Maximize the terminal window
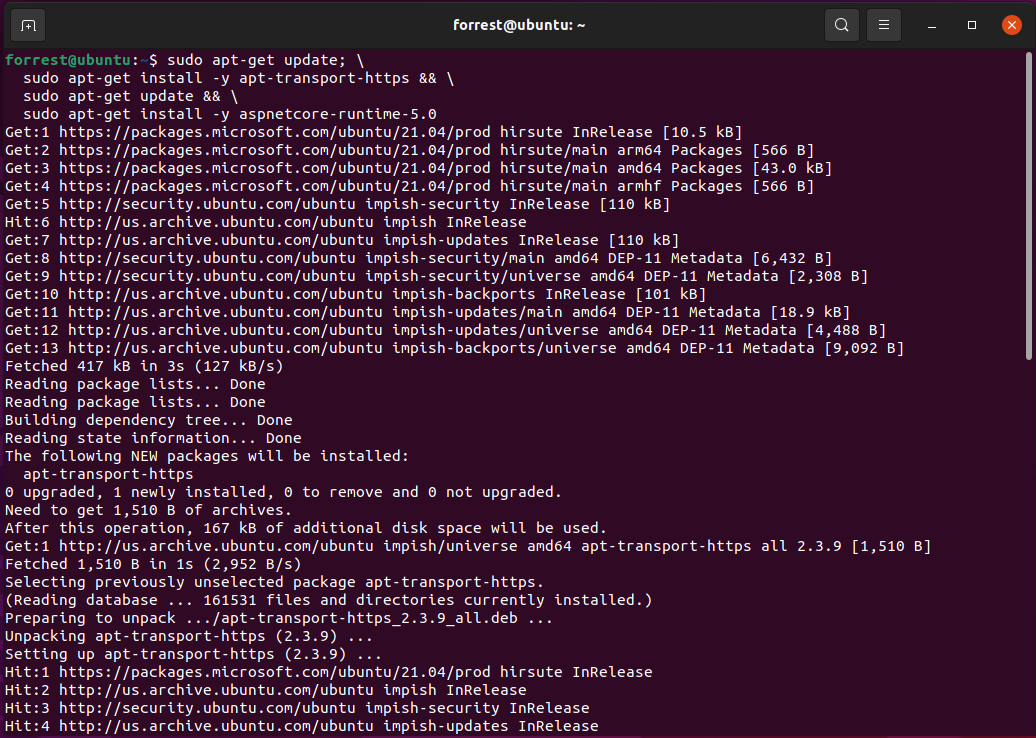The height and width of the screenshot is (738, 1036). tap(971, 25)
